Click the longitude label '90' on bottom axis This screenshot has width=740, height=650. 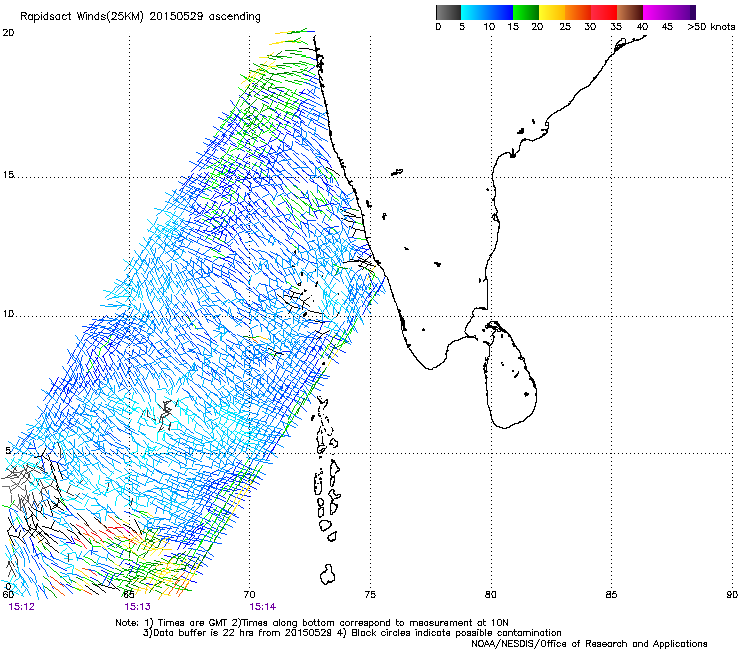[x=732, y=595]
